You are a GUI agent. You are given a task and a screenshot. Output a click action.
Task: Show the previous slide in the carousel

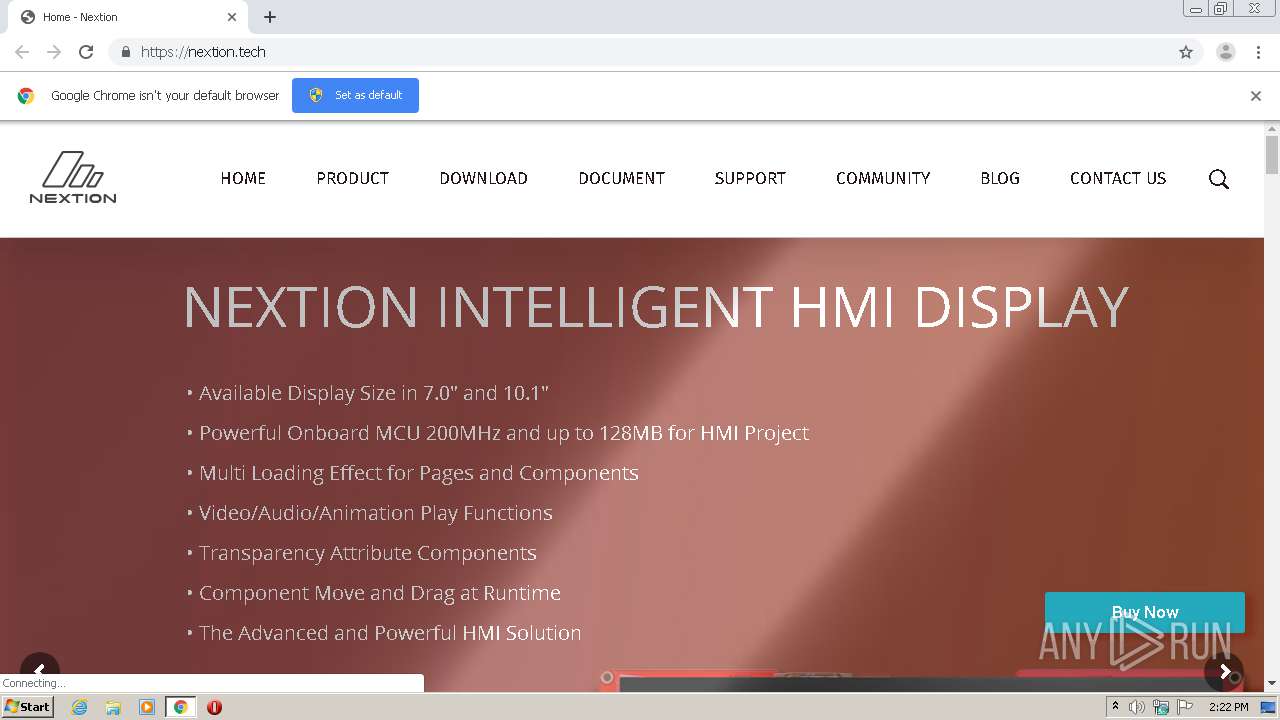(40, 671)
